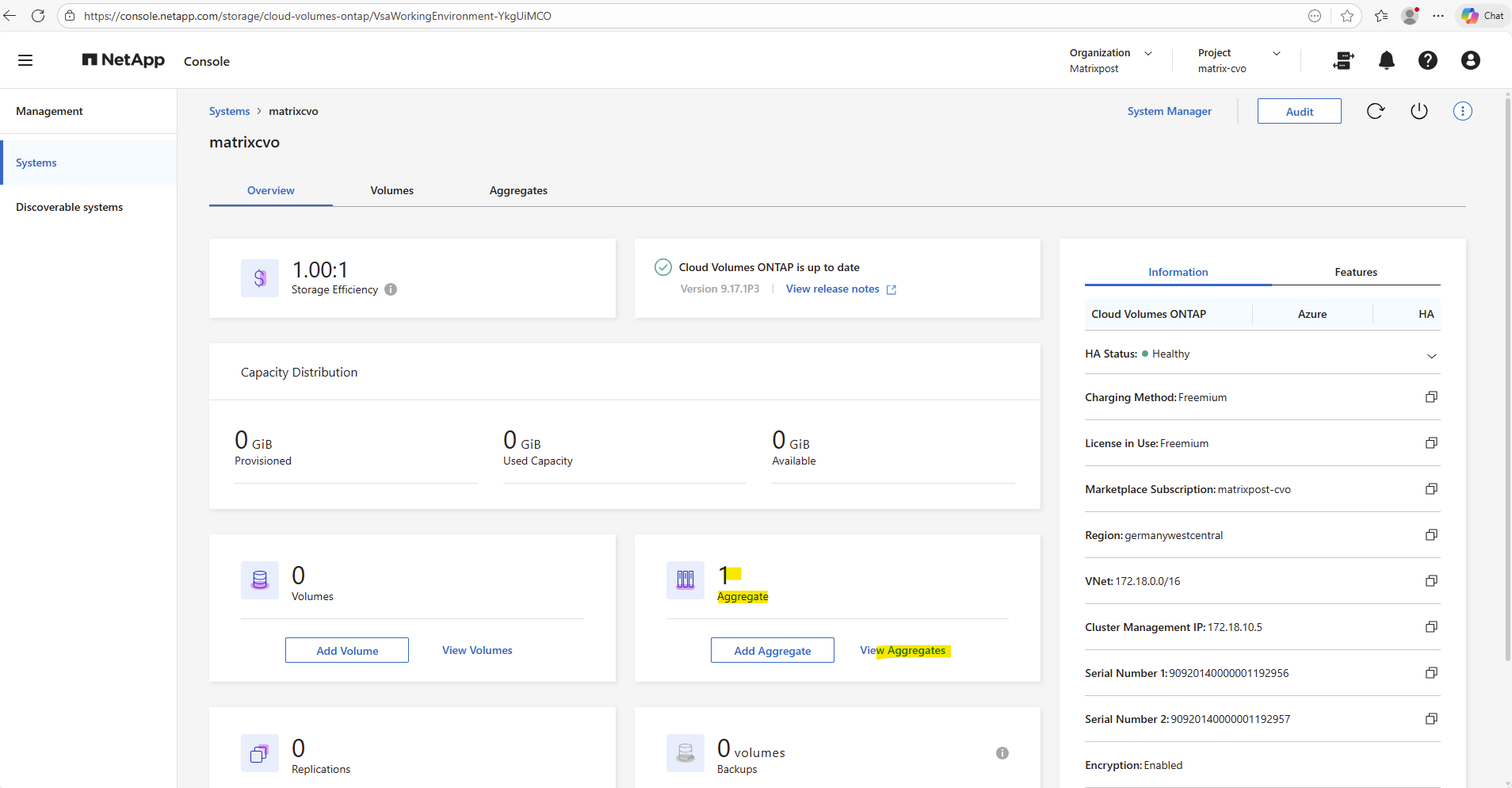Switch to the Volumes tab
Screen dimensions: 1512x788
coord(391,190)
